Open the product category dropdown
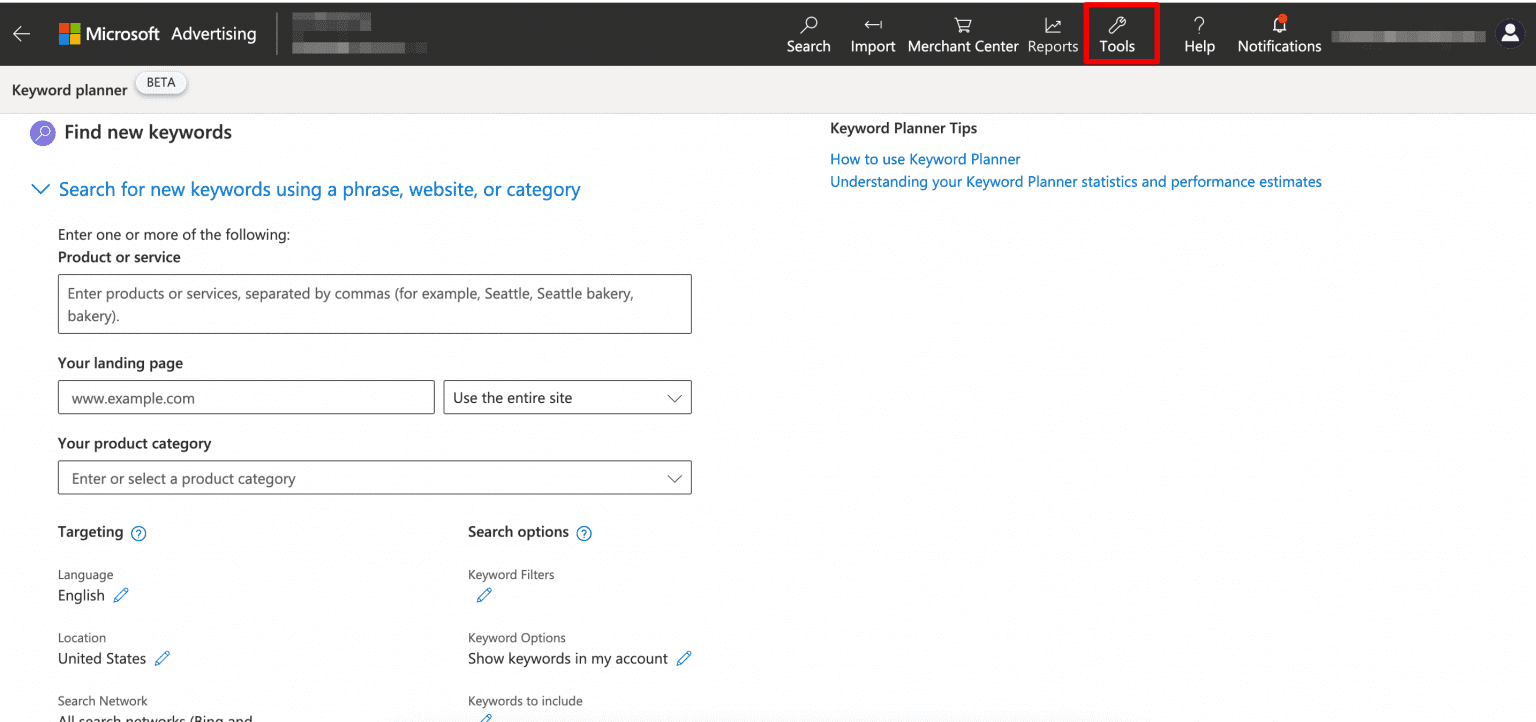This screenshot has height=722, width=1536. (x=674, y=478)
